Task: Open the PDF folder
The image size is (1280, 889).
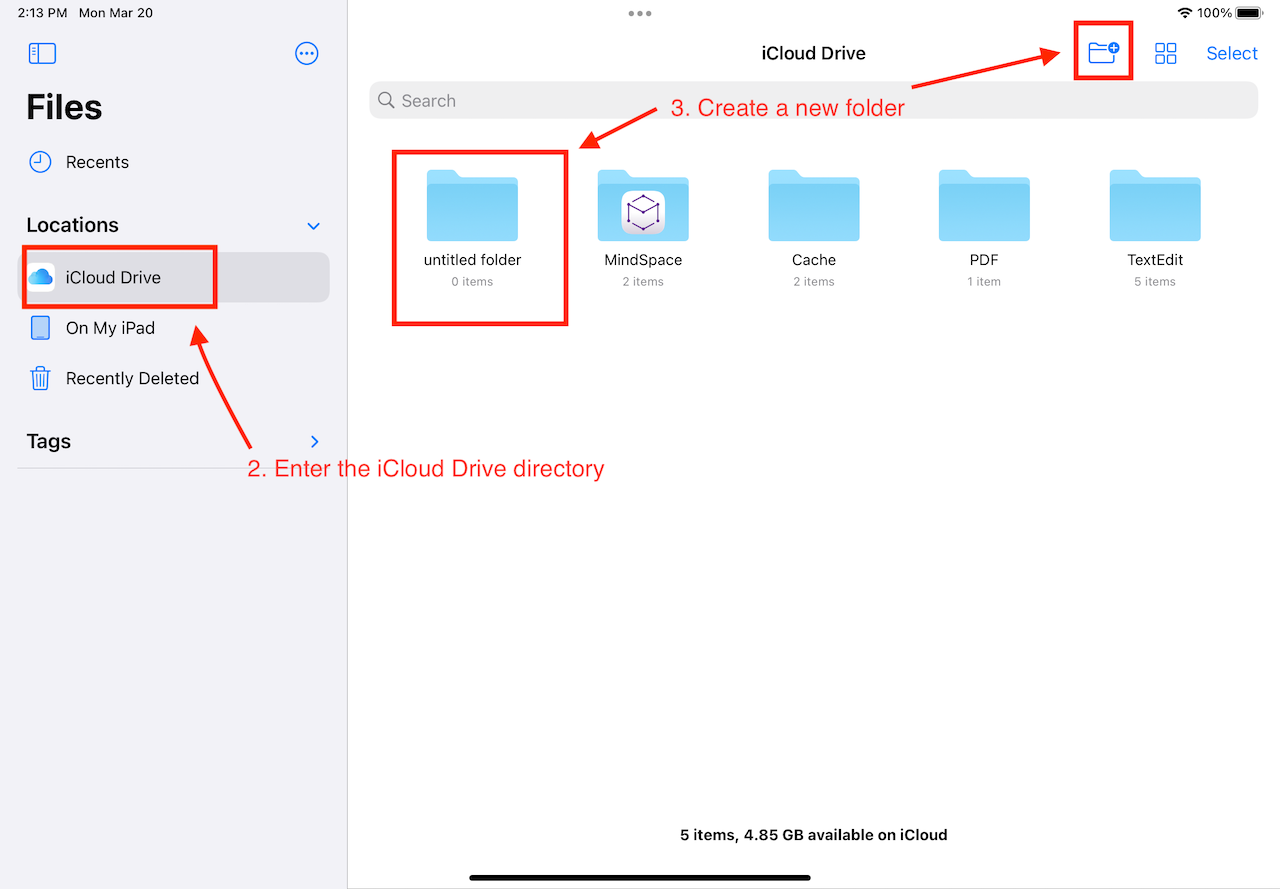Action: pos(984,207)
